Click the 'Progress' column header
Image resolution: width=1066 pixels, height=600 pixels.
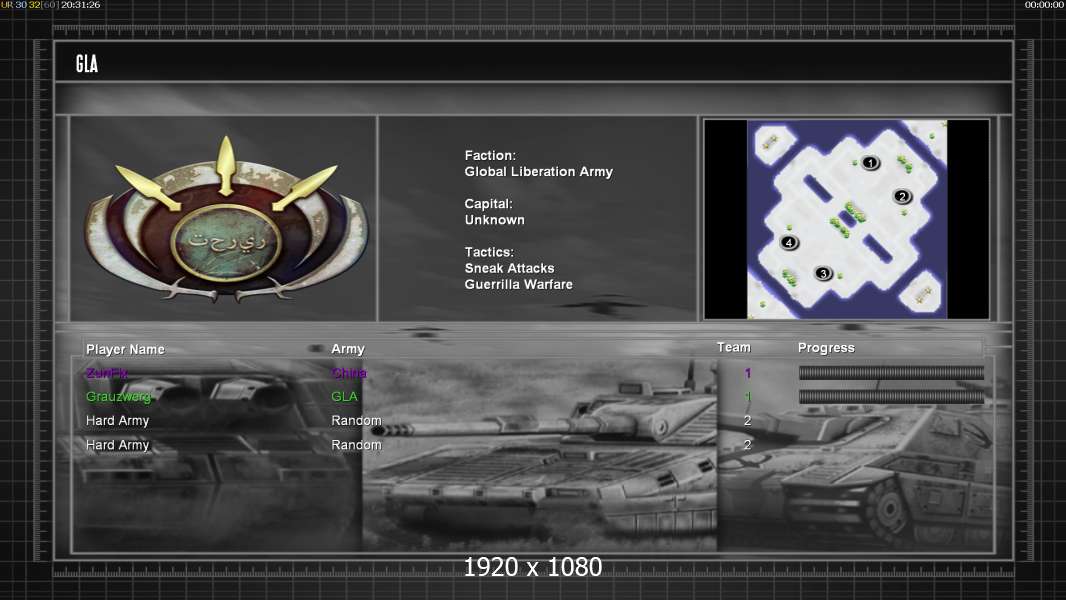tap(826, 348)
